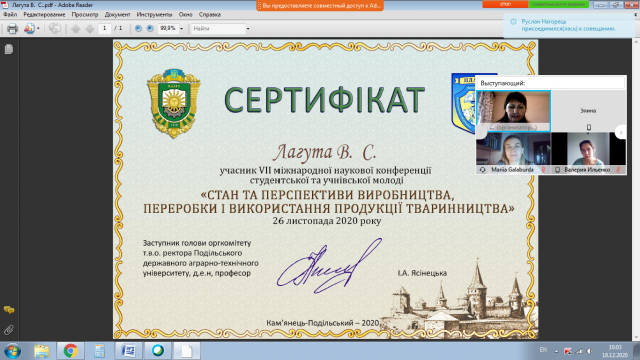Click the zoom in circle button
Screen dimensions: 640x360
point(150,29)
